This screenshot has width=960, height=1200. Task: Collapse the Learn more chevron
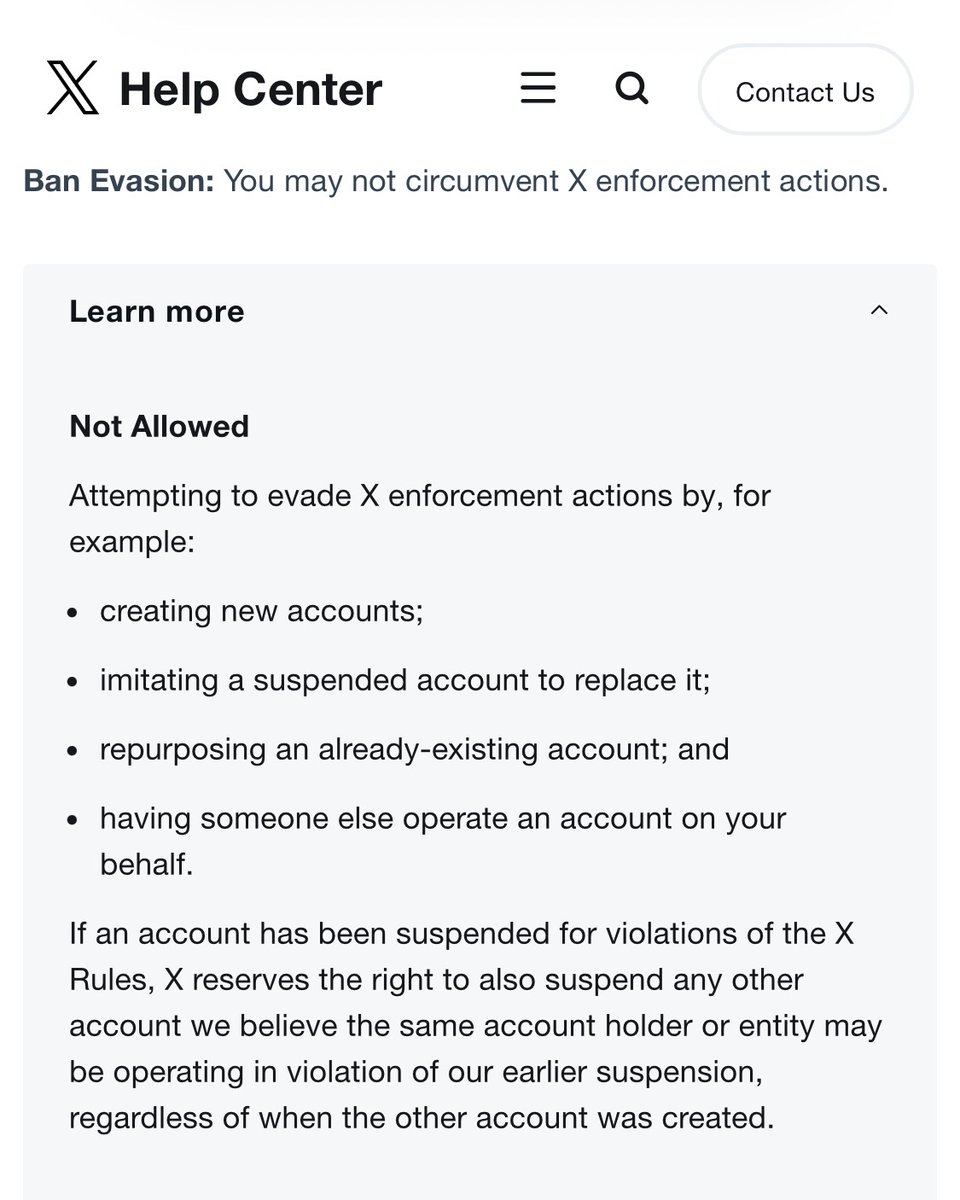(x=879, y=310)
